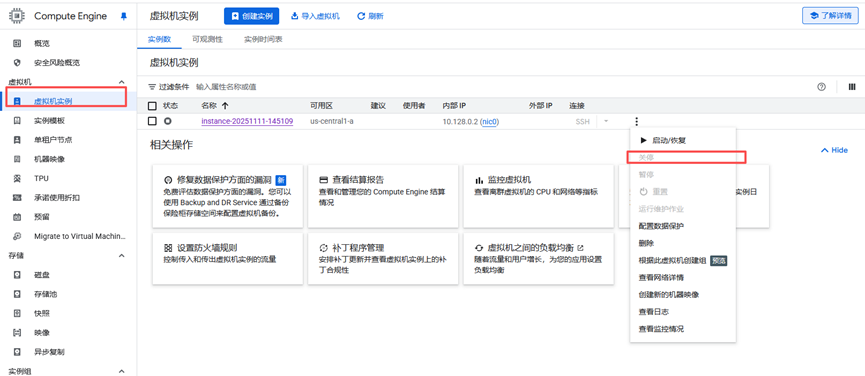Choose 创建新的机器映像 from the menu
Screen dimensions: 865x376
click(682, 294)
